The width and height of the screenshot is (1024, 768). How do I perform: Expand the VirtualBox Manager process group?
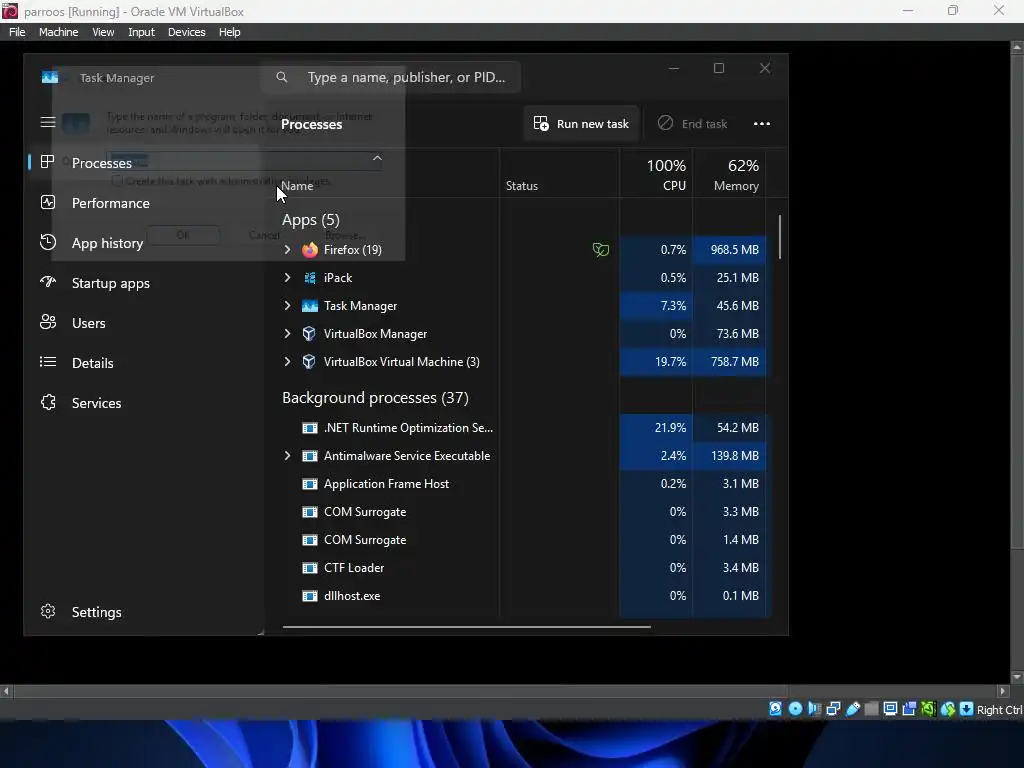[x=287, y=334]
